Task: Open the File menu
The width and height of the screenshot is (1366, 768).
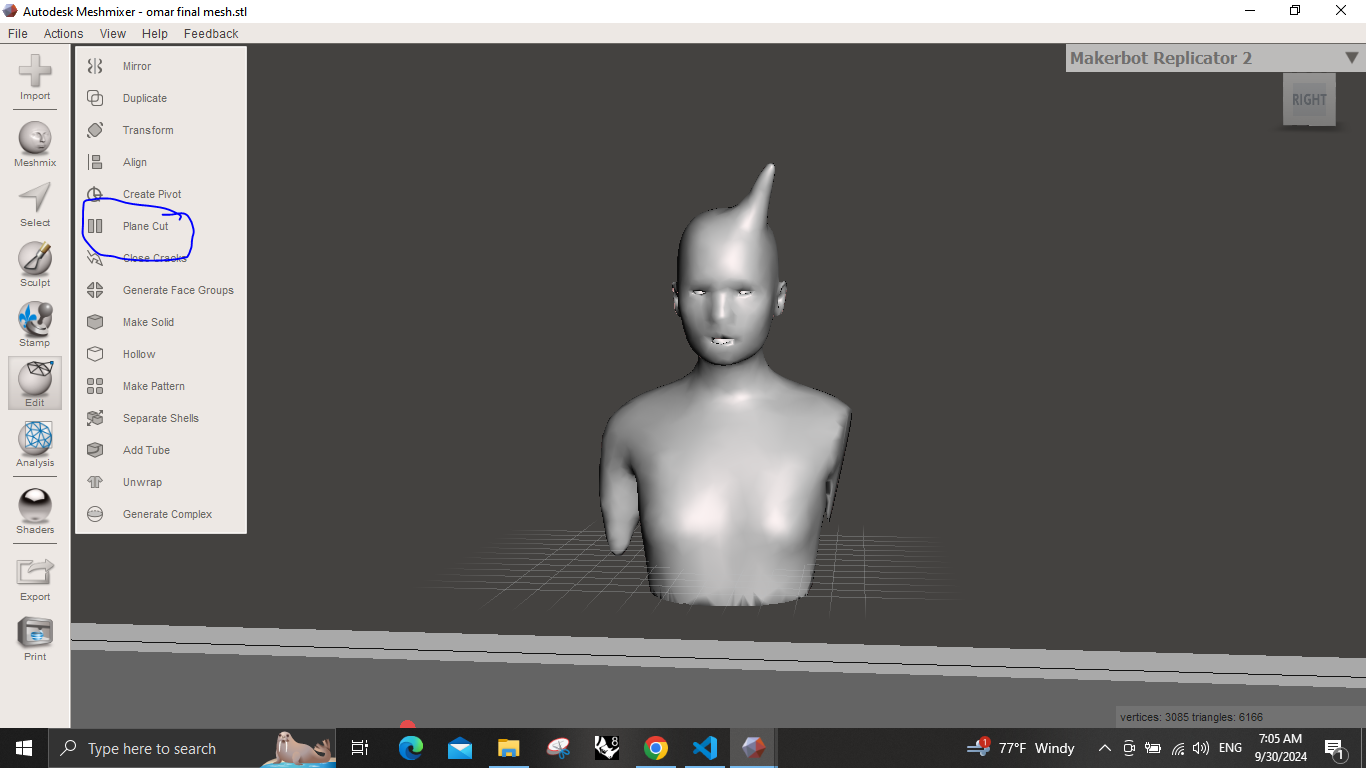Action: tap(18, 33)
